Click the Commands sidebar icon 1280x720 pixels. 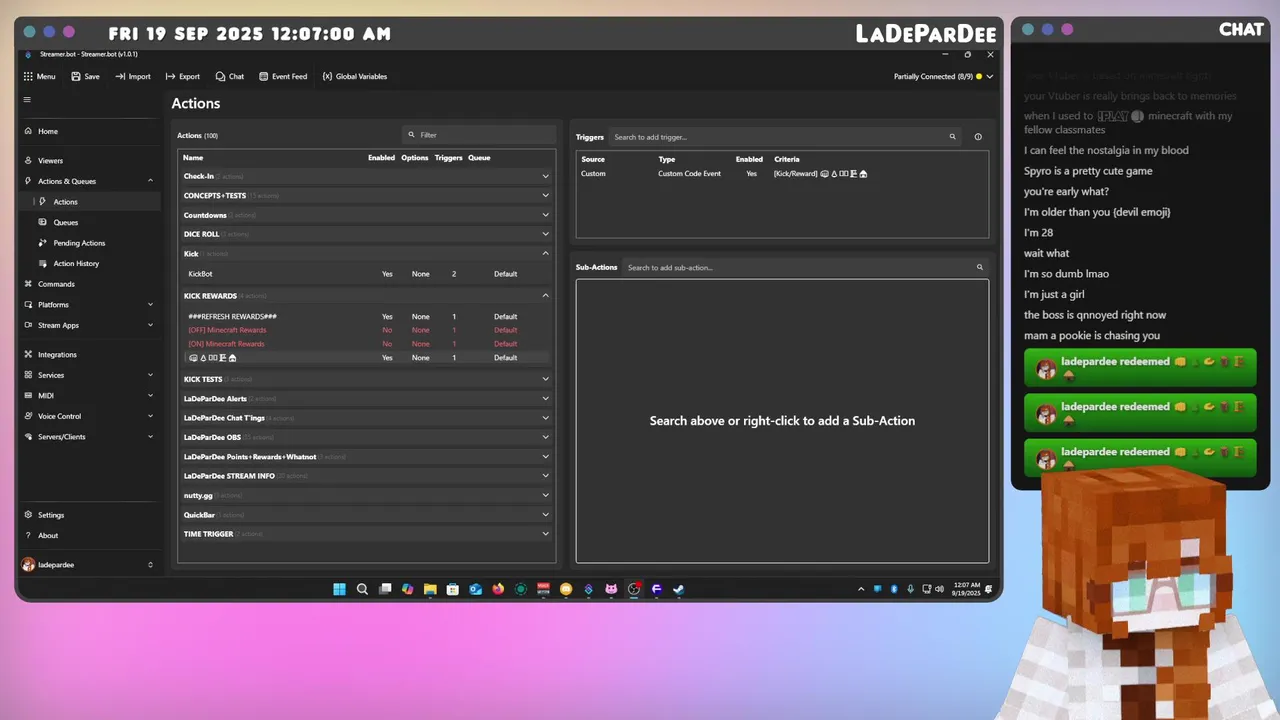click(28, 284)
